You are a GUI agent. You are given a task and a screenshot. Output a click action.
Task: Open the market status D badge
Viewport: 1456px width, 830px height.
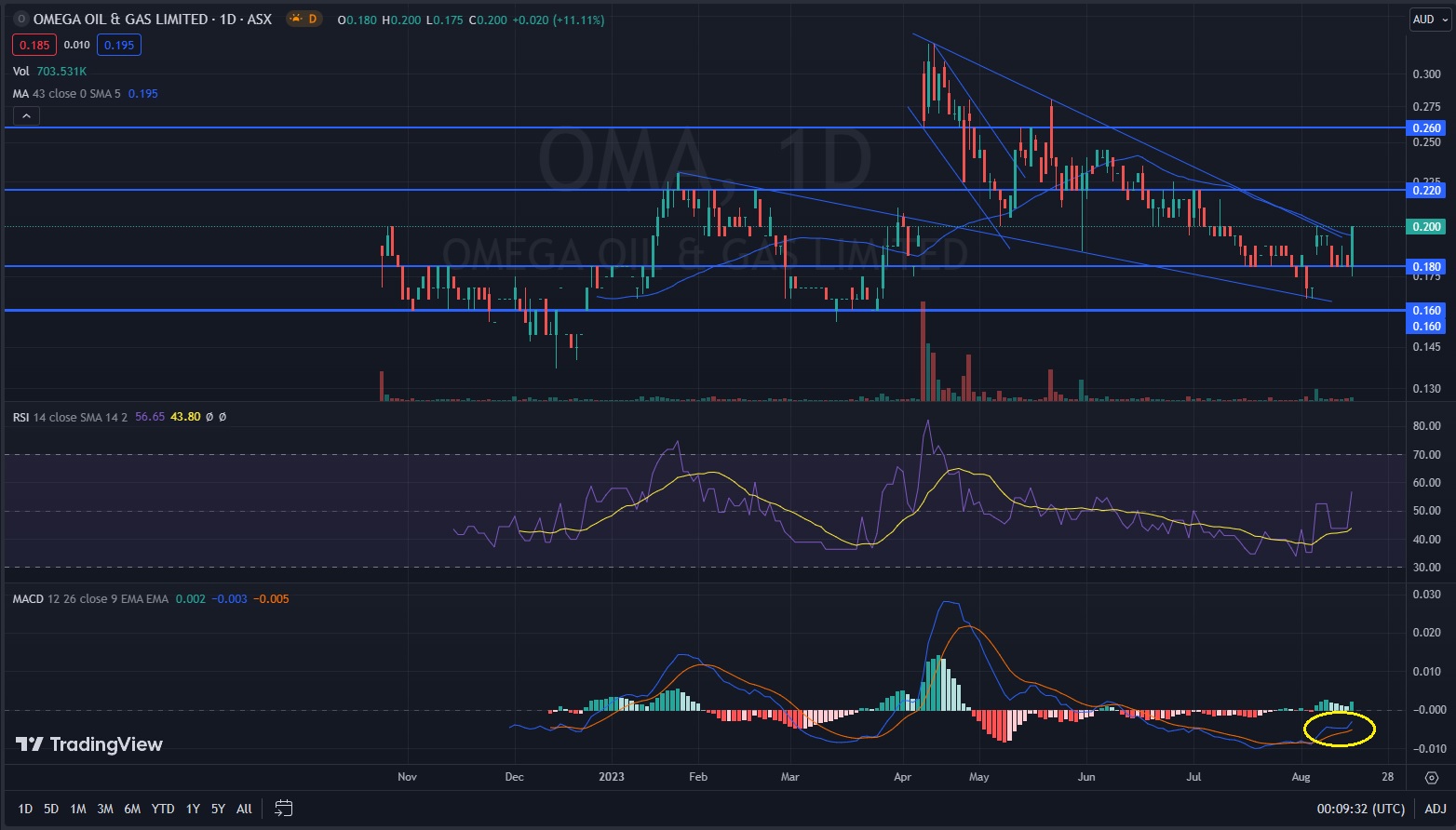(303, 19)
